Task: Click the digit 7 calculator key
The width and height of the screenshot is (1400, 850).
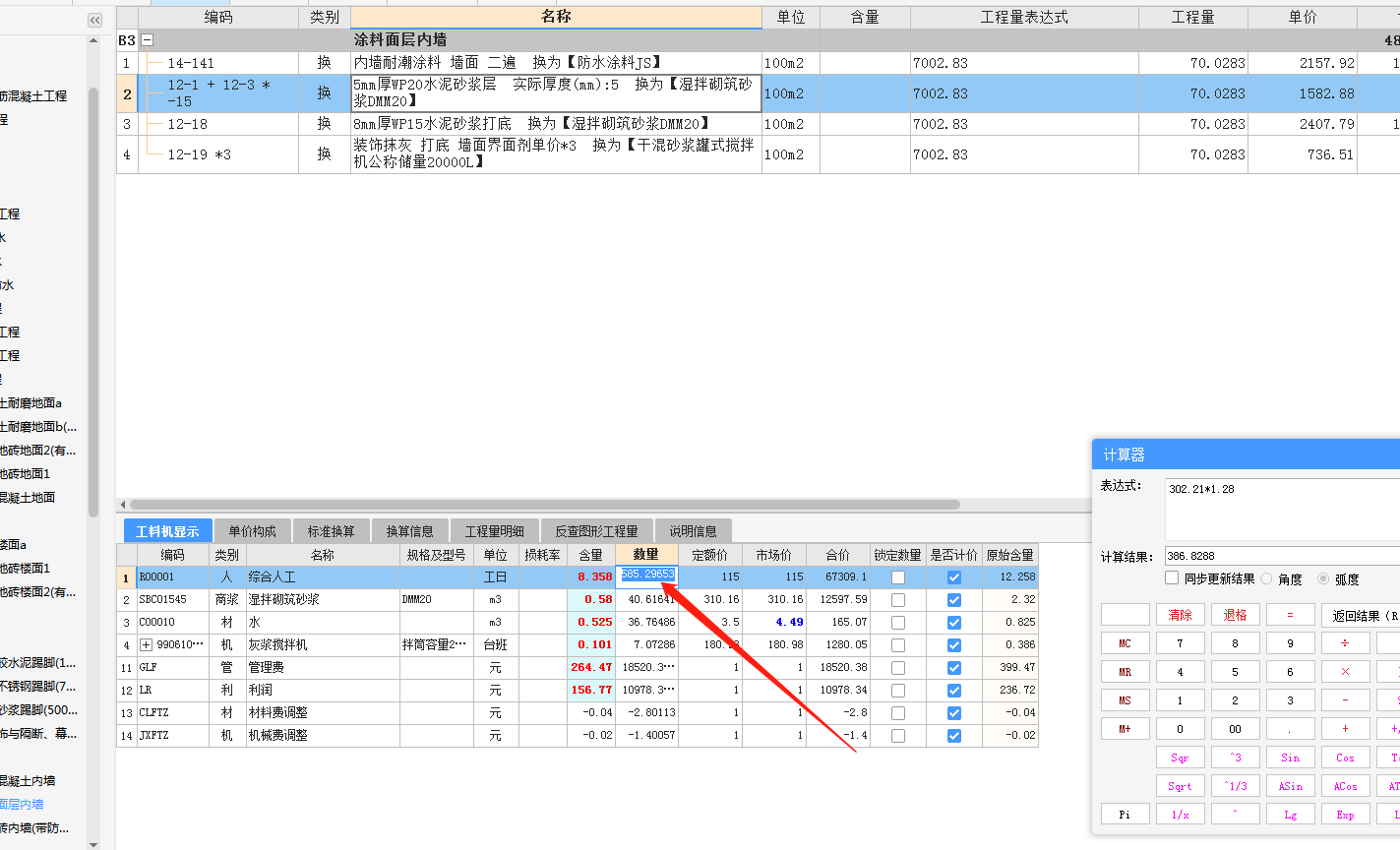Action: tap(1181, 643)
